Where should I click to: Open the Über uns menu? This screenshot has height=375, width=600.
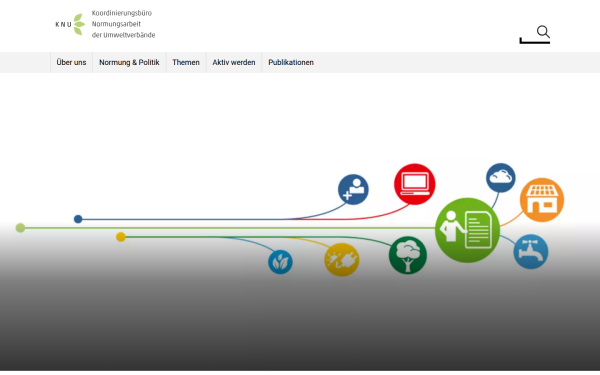coord(71,62)
